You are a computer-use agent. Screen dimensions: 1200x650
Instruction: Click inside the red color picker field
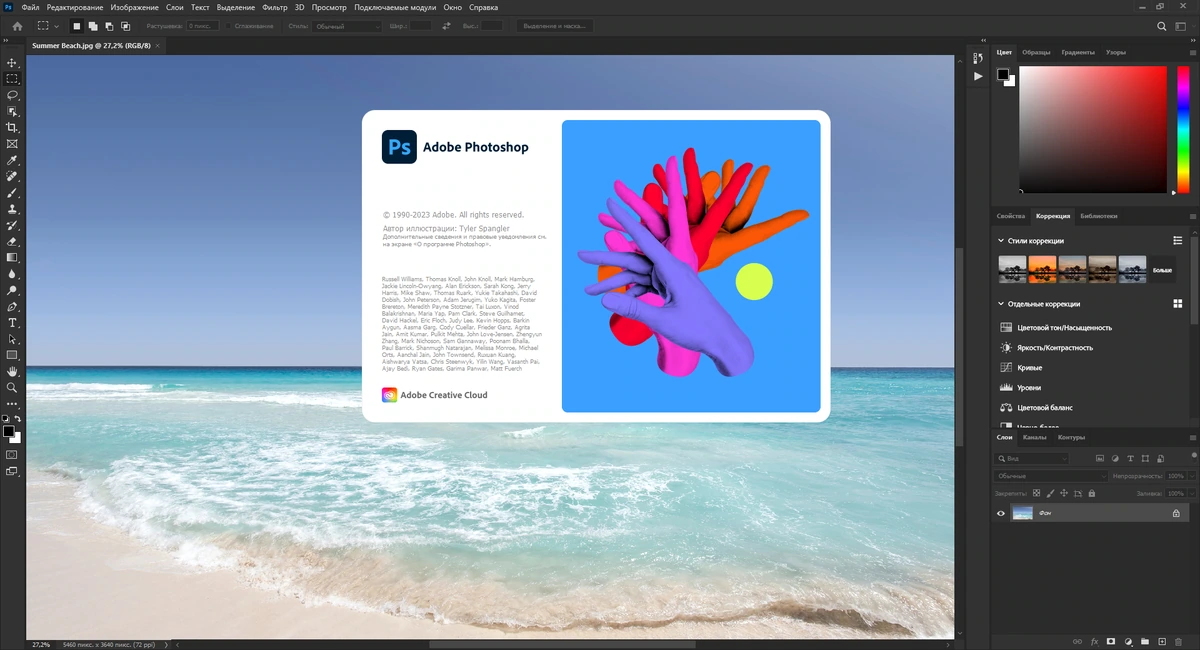pyautogui.click(x=1093, y=128)
